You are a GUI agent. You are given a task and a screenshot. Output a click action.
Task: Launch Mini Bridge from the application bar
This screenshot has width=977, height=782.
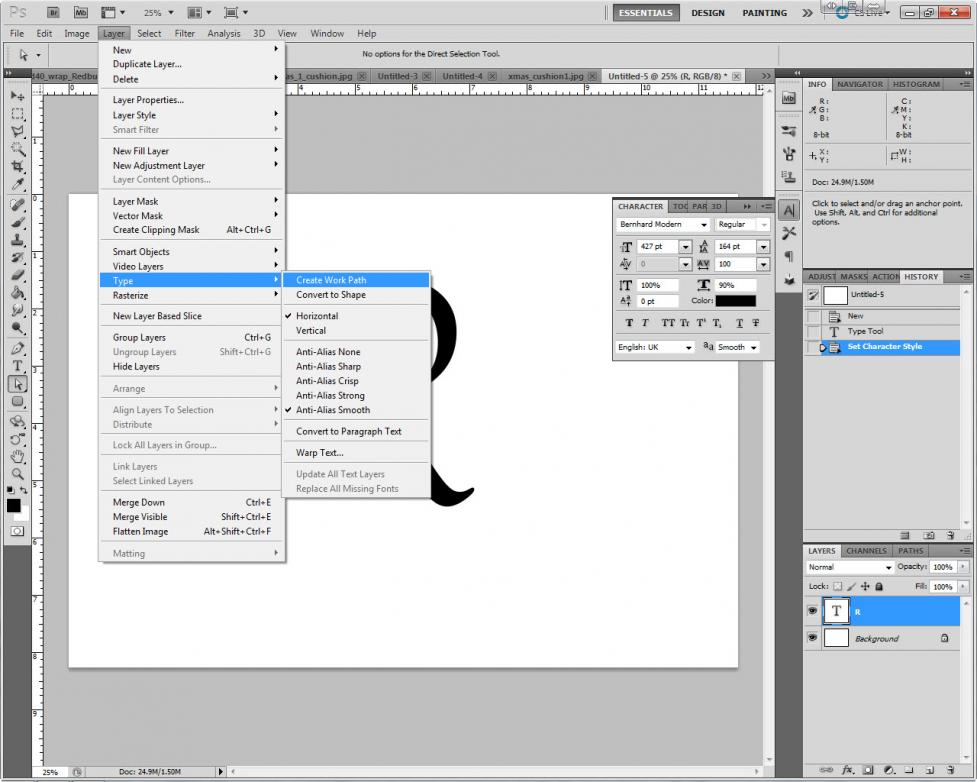[81, 12]
